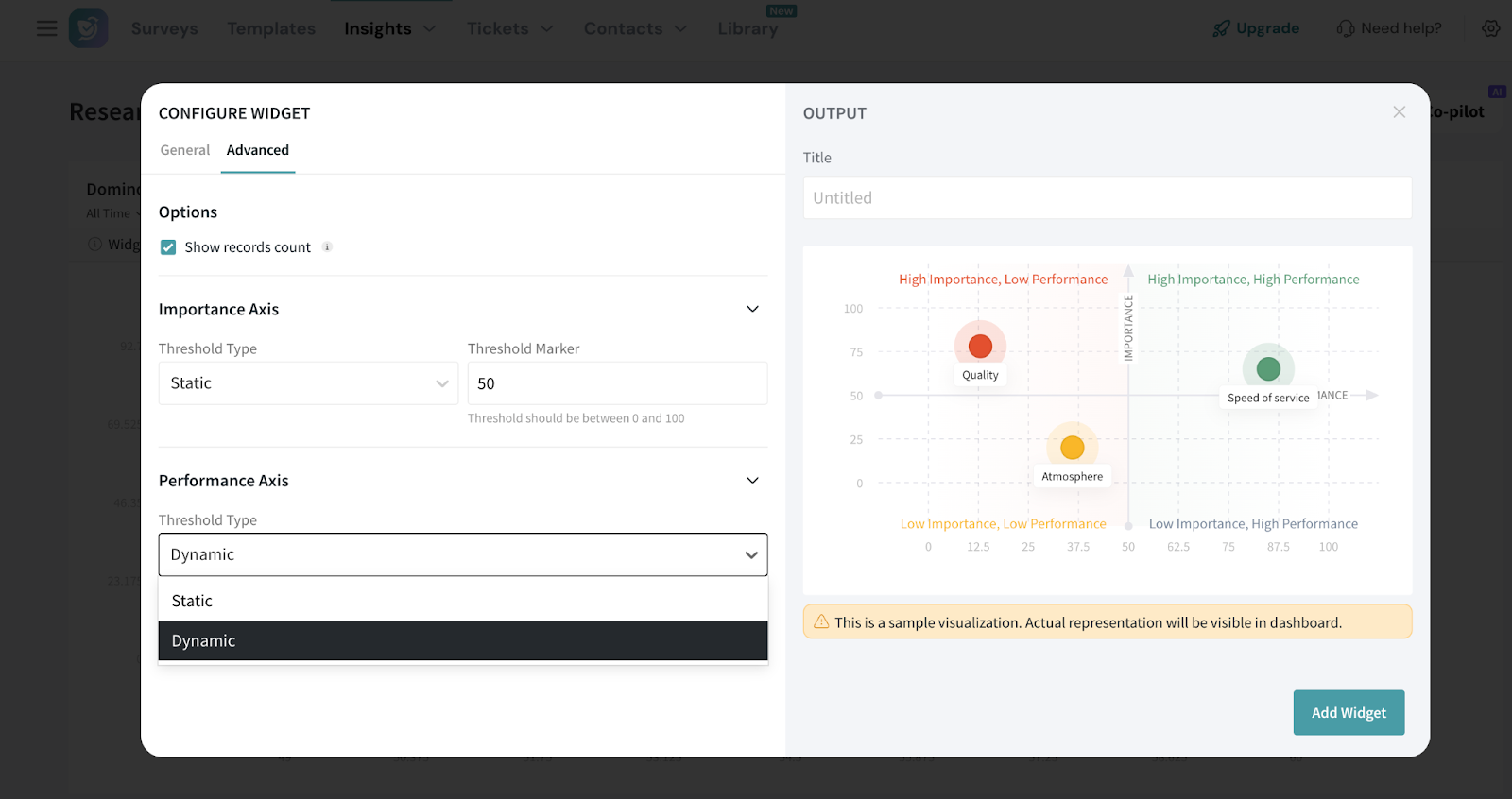Click the green Speed of service point
Image resolution: width=1512 pixels, height=799 pixels.
point(1268,369)
